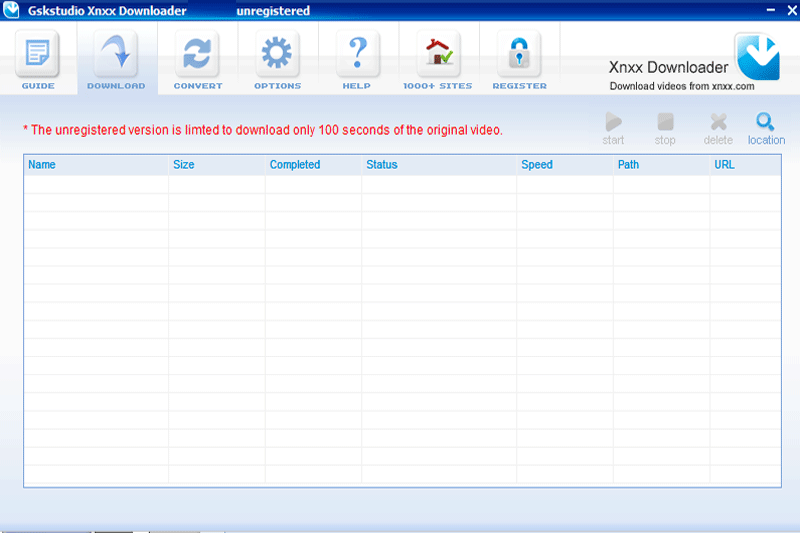The width and height of the screenshot is (800, 533).
Task: Close the downloader window
Action: pos(791,10)
